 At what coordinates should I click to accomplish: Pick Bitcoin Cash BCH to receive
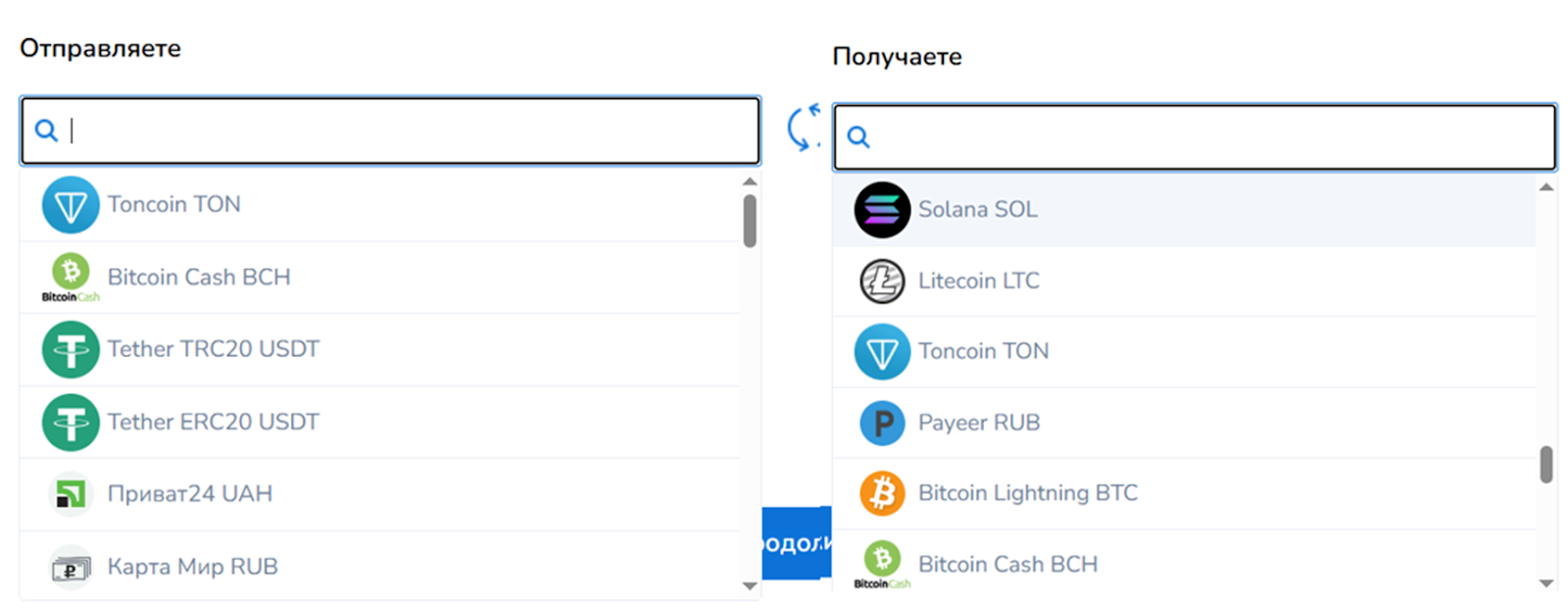(1184, 563)
